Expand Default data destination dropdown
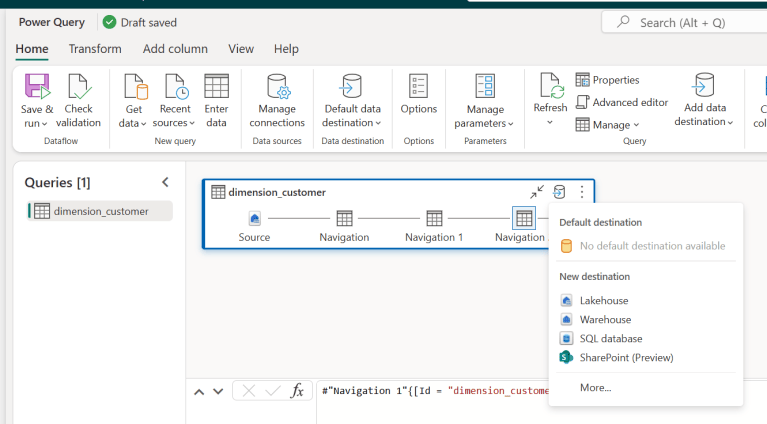Screen dimensions: 767x424 point(378,123)
